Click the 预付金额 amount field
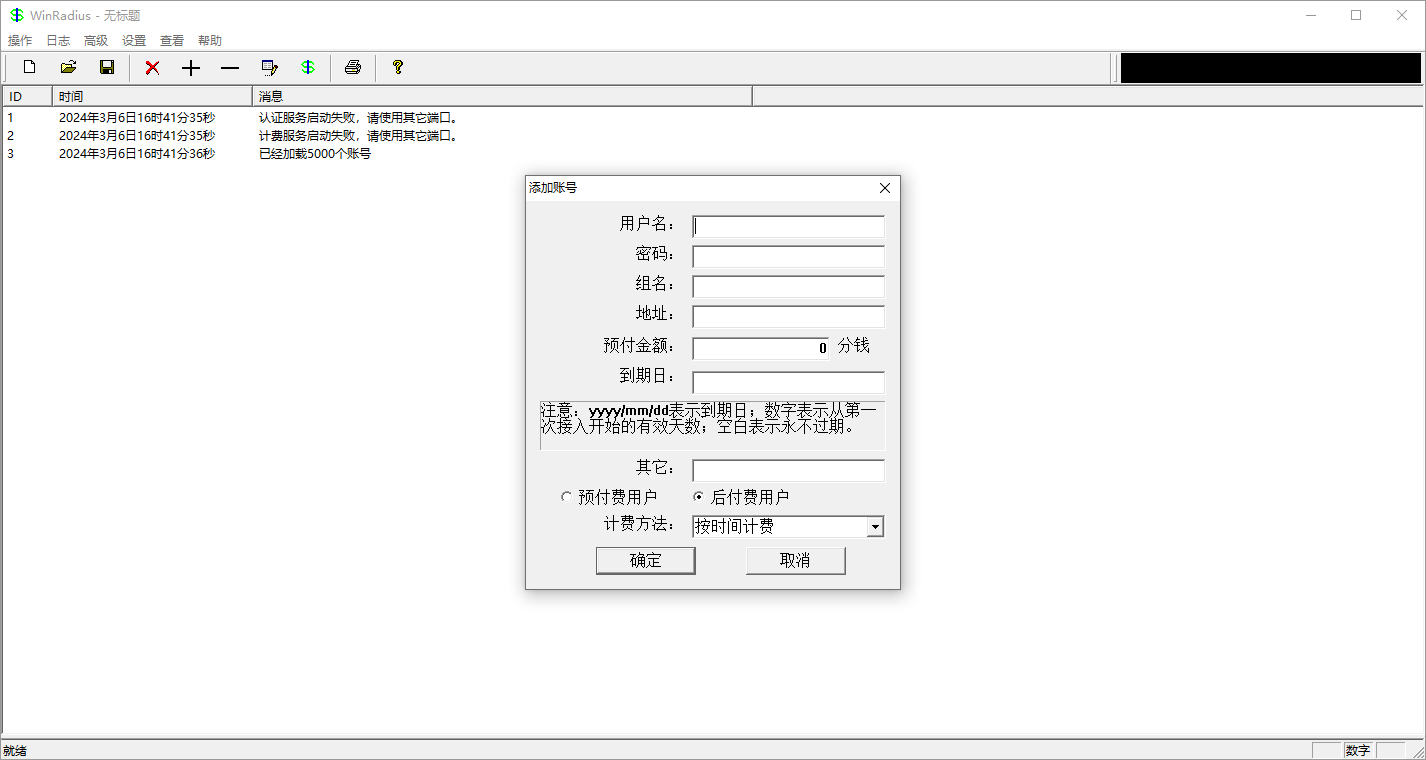1426x760 pixels. tap(761, 348)
